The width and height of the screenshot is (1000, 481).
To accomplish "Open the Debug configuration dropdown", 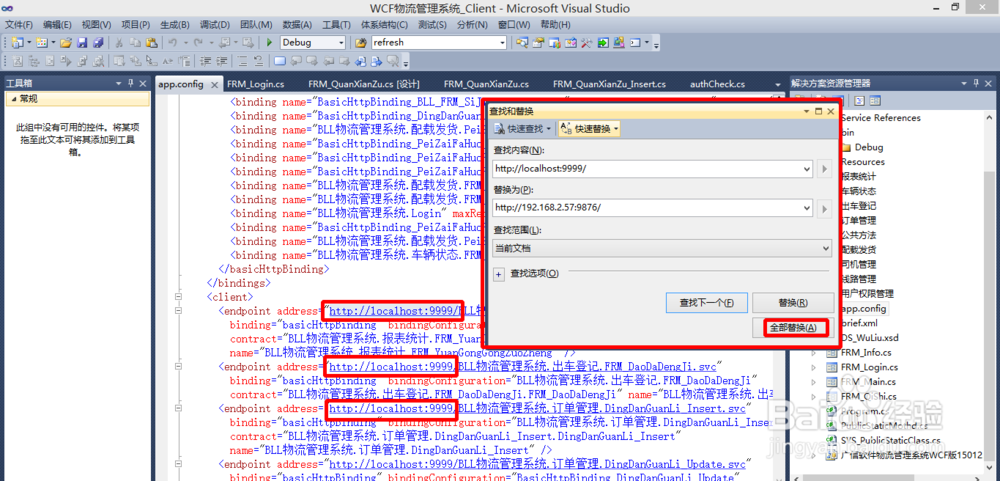I will [x=341, y=43].
